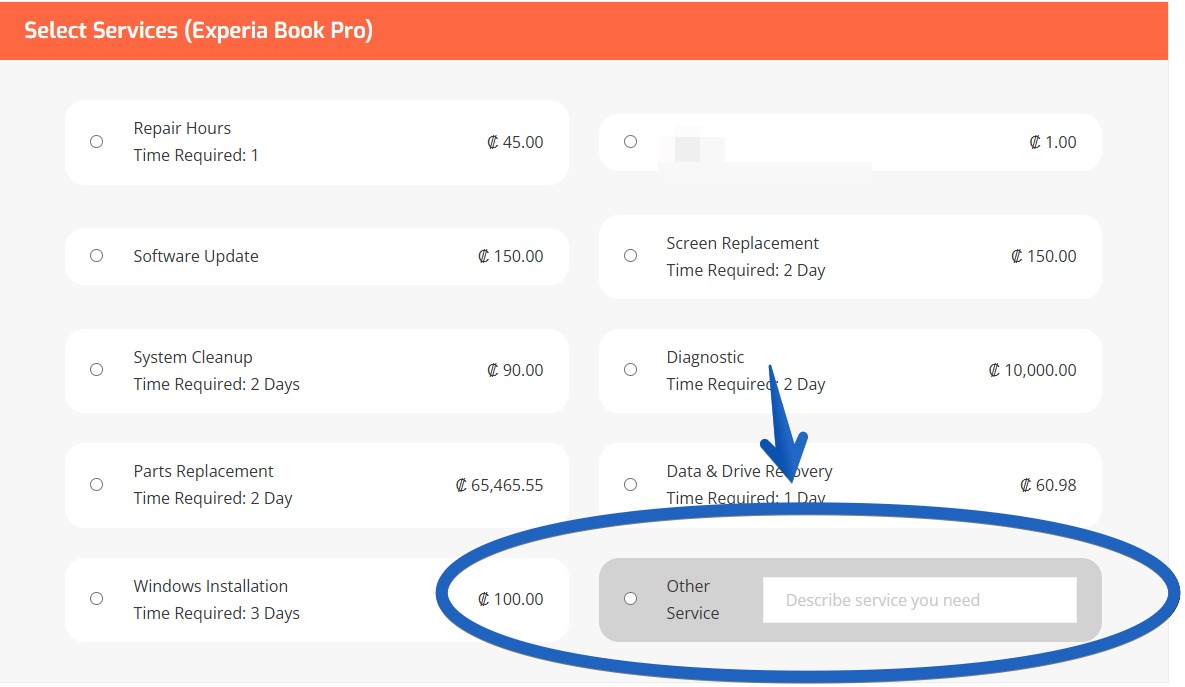Image resolution: width=1185 pixels, height=687 pixels.
Task: Click the Windows Installation label
Action: [211, 586]
